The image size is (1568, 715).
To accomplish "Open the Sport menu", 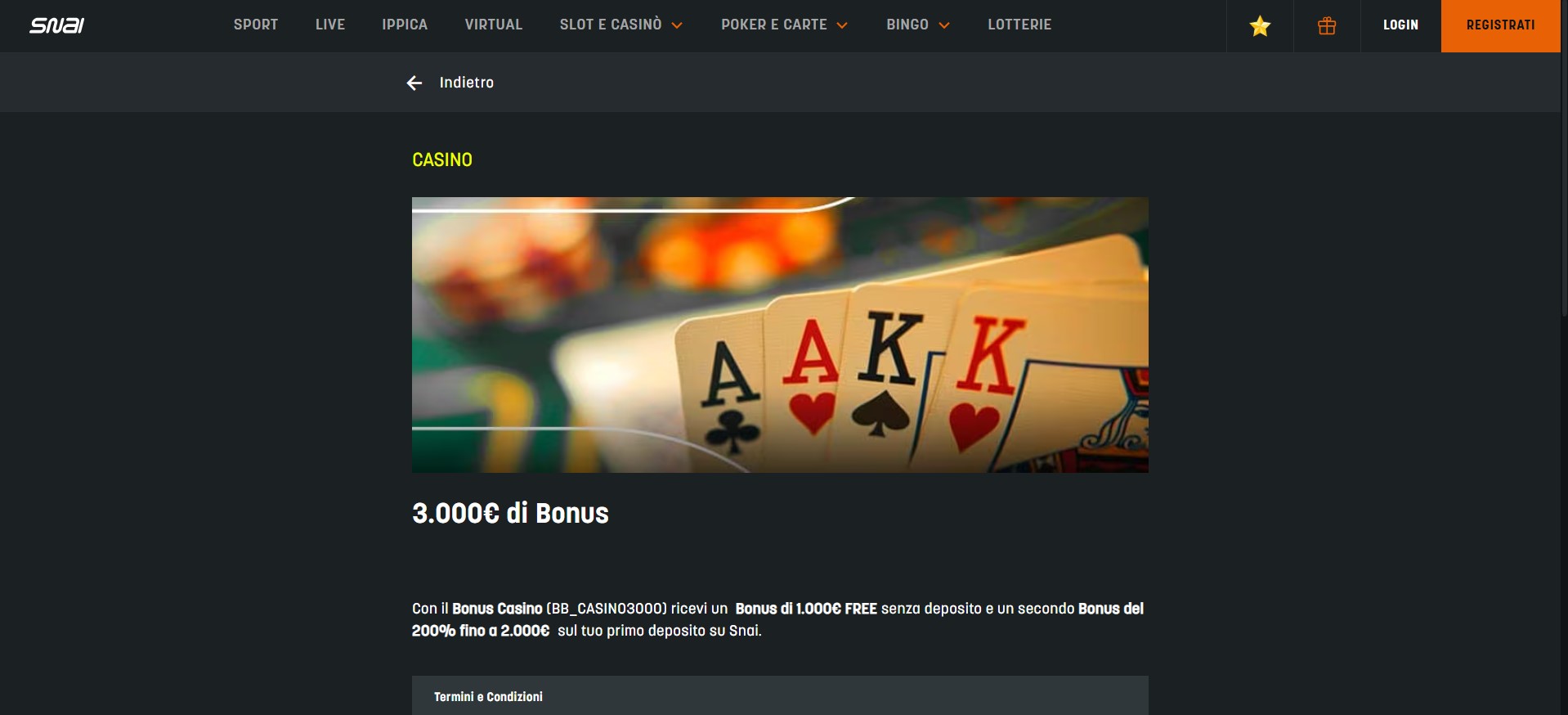I will click(x=256, y=25).
